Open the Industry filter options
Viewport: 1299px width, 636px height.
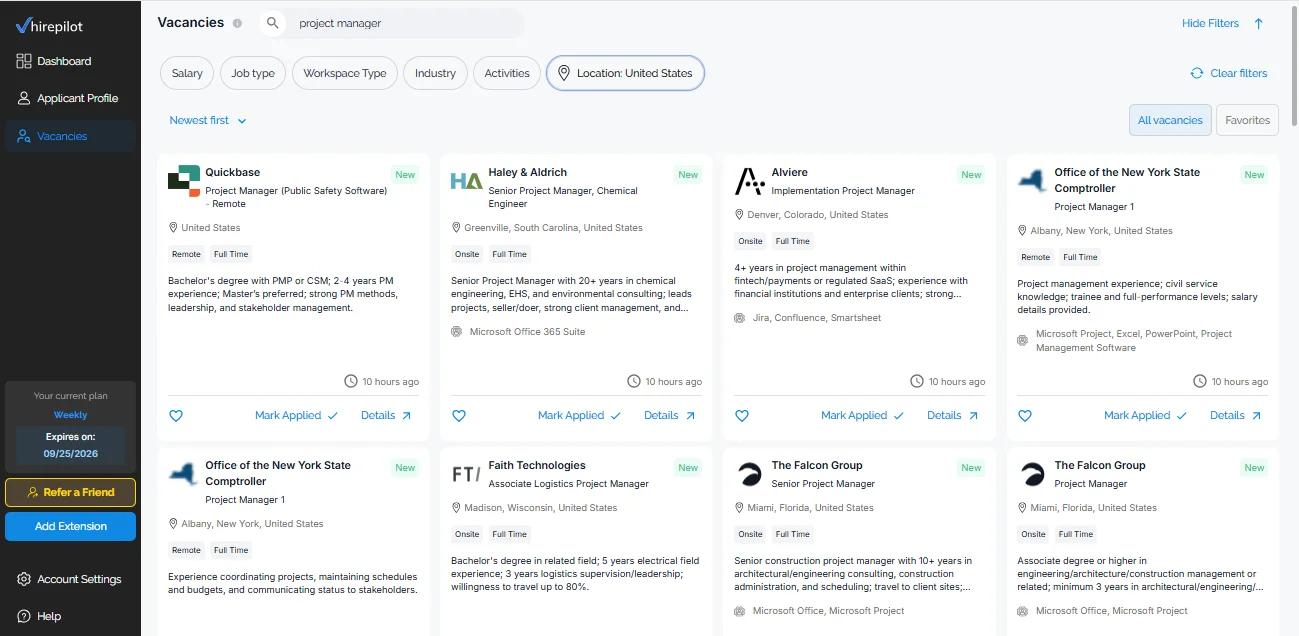435,72
